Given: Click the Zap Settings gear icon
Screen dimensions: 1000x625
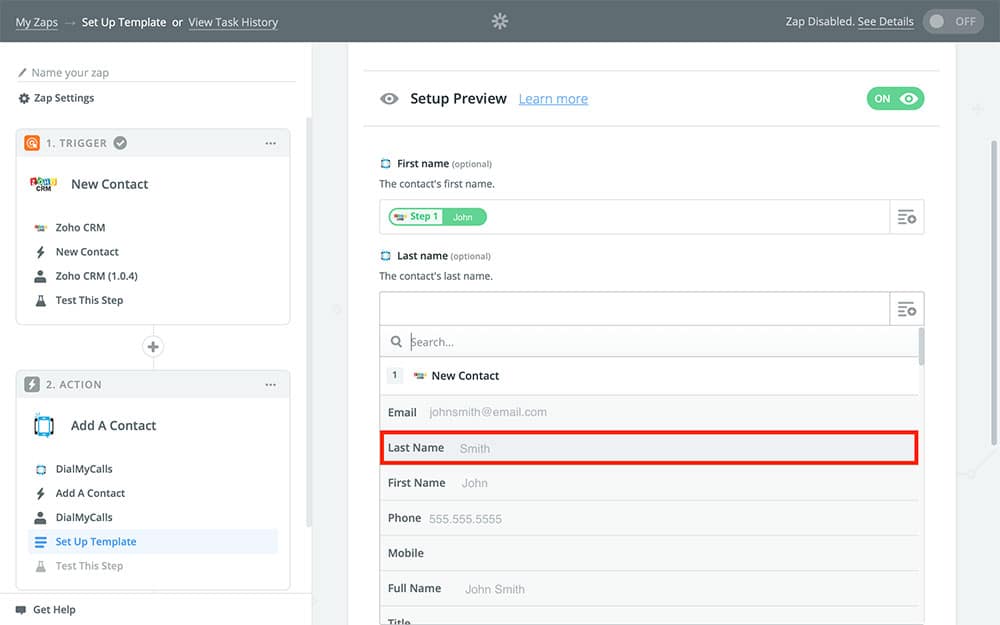Looking at the screenshot, I should (24, 98).
